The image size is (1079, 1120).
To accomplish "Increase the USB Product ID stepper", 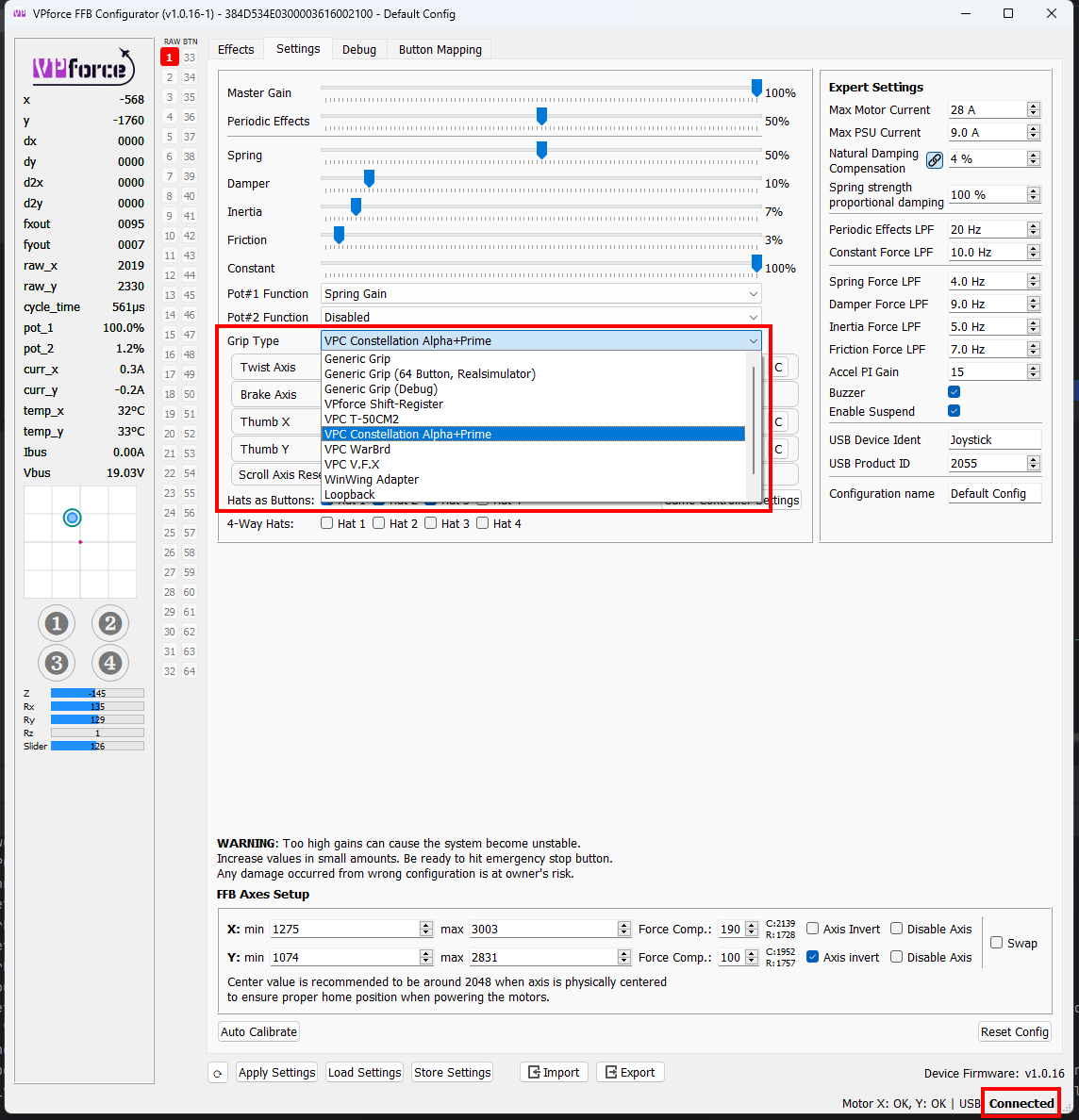I will coord(1034,459).
